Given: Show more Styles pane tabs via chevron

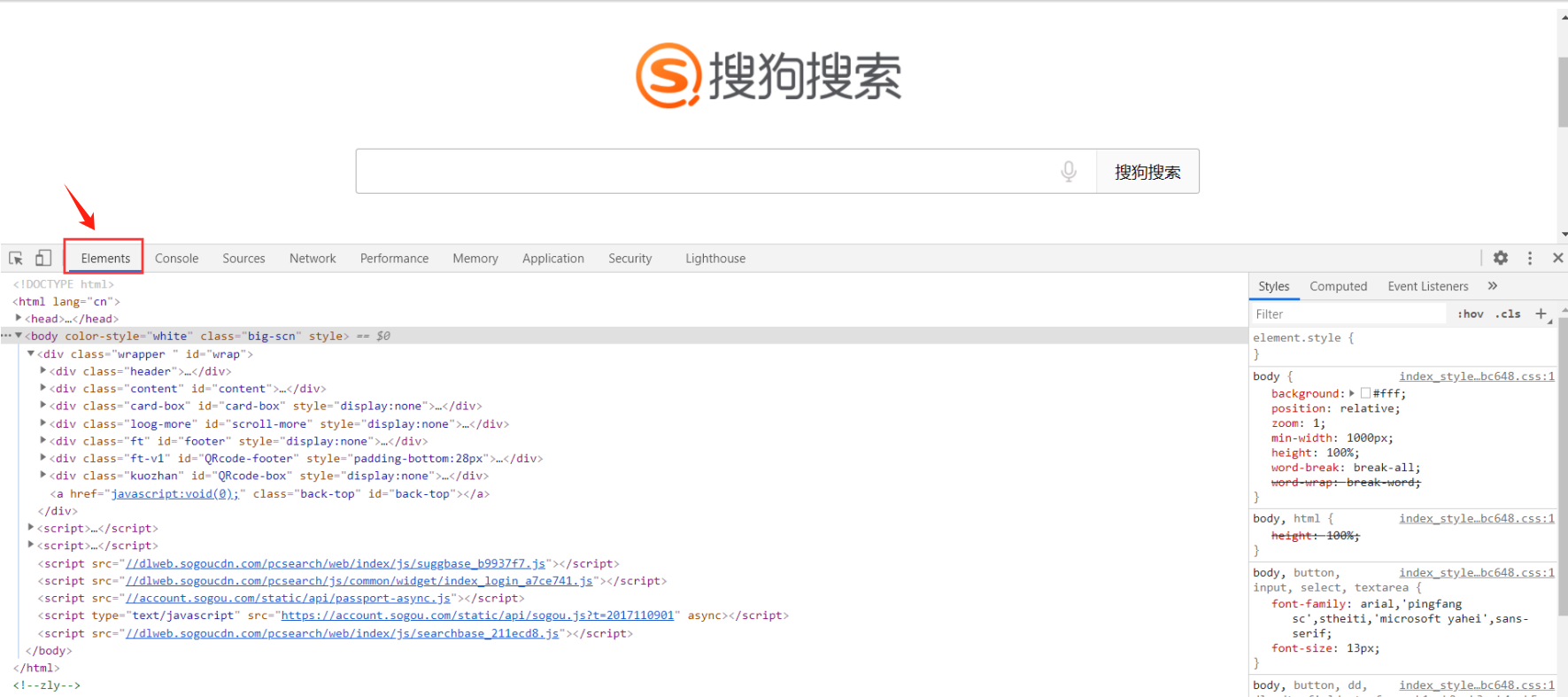Looking at the screenshot, I should [x=1493, y=286].
